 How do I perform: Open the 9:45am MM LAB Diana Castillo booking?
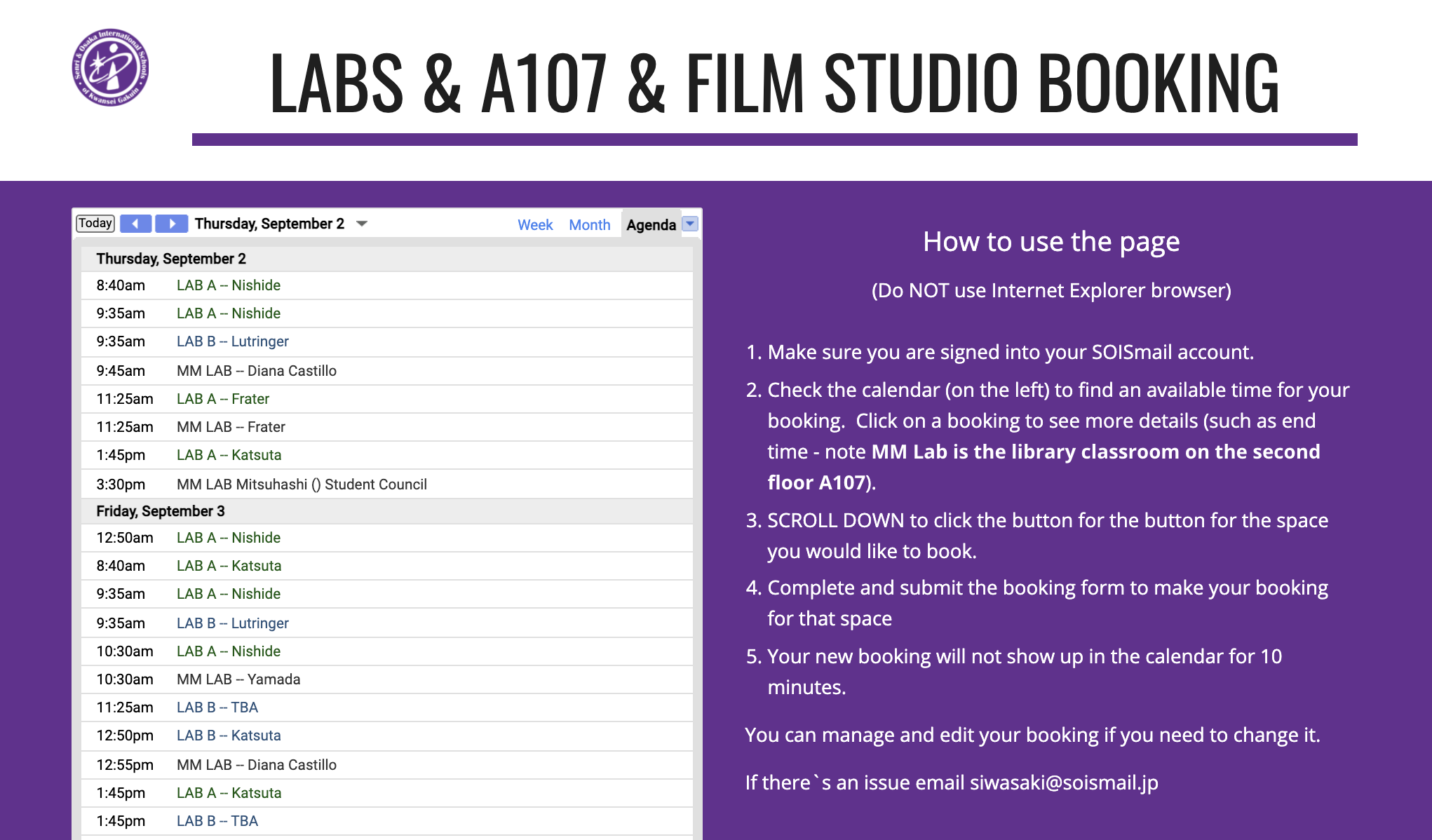(x=257, y=371)
